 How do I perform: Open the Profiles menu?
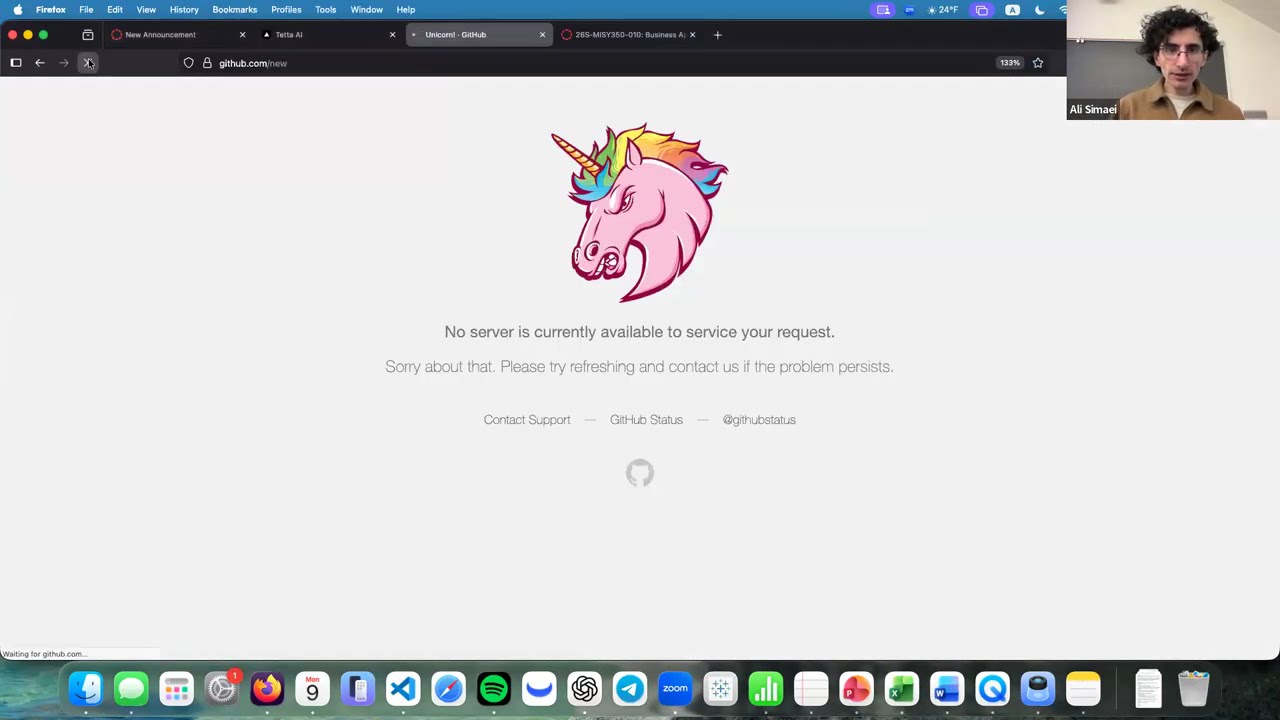286,10
